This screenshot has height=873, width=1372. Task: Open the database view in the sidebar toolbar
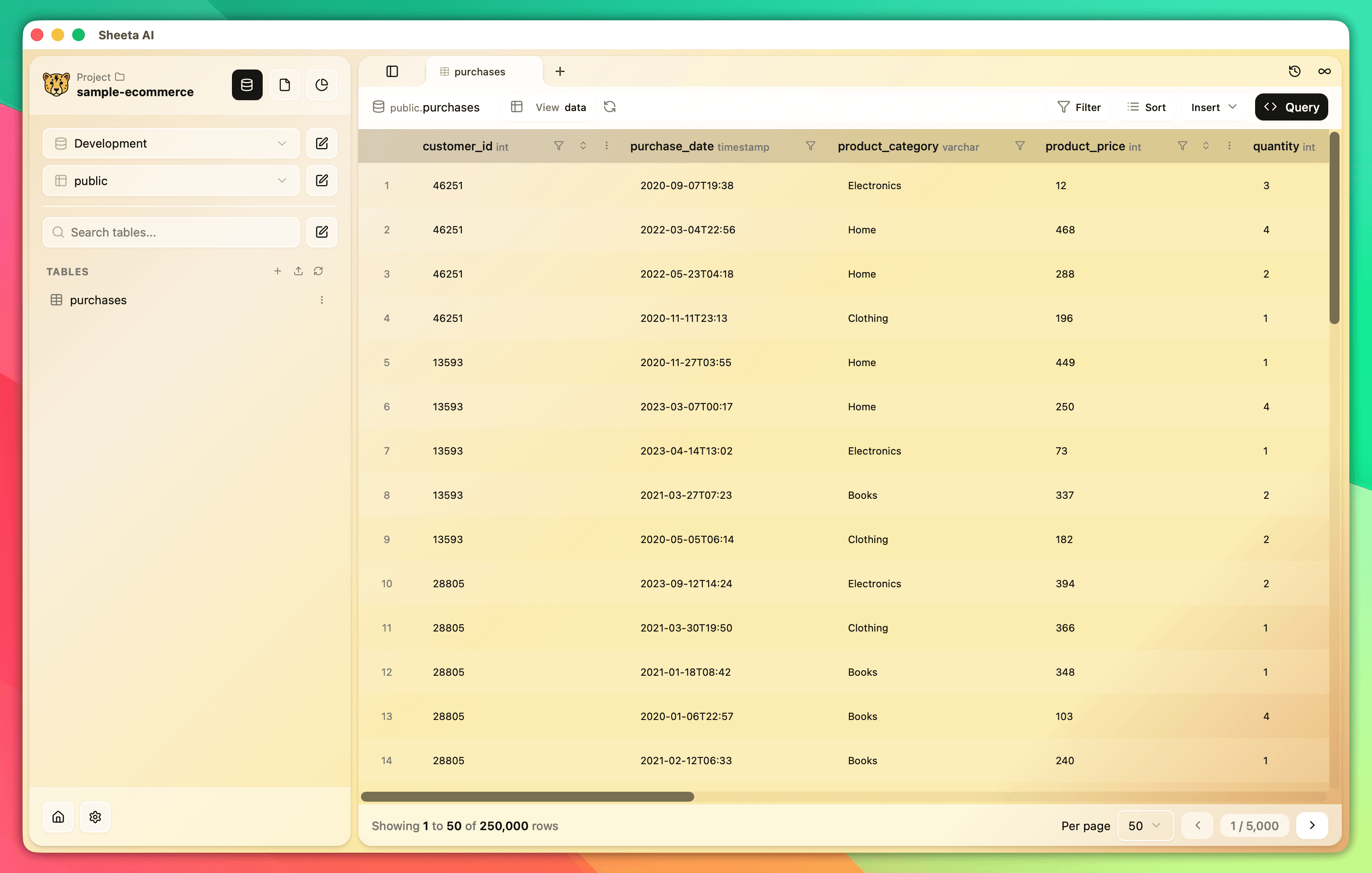coord(247,84)
